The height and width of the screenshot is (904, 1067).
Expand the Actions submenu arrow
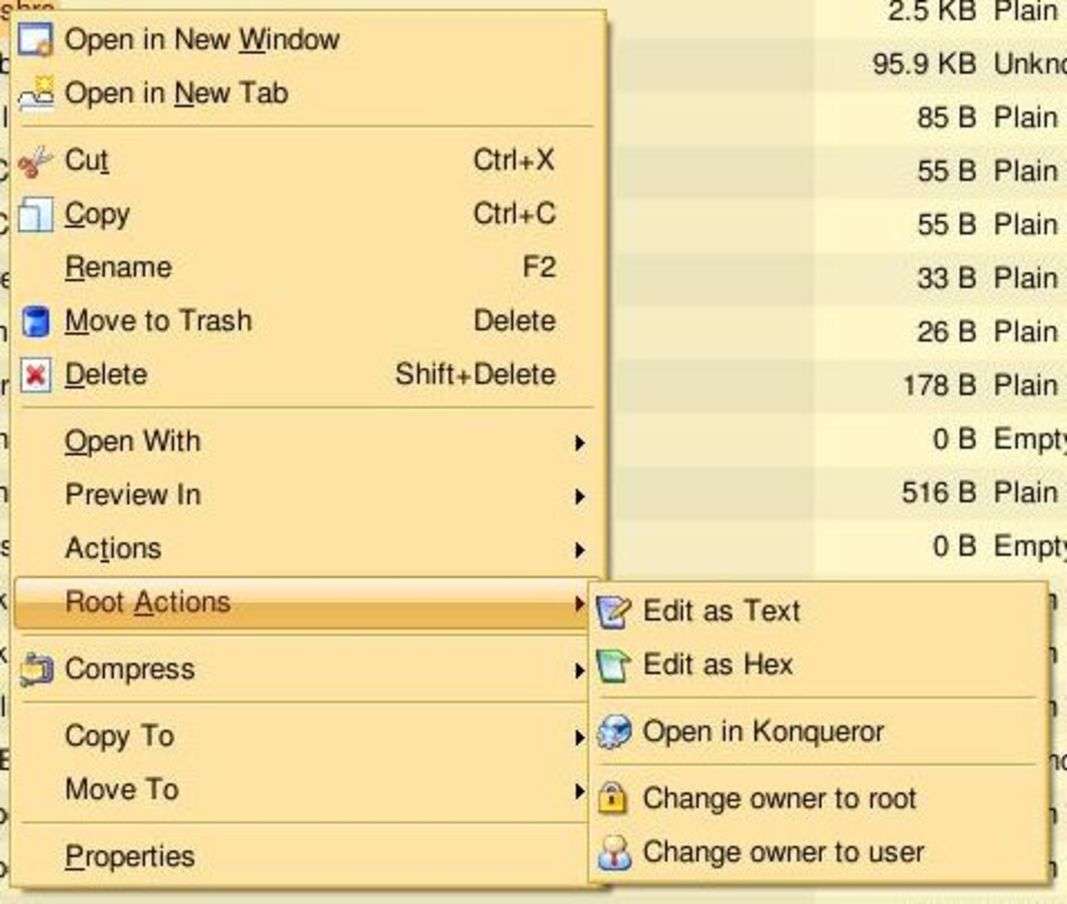click(579, 549)
